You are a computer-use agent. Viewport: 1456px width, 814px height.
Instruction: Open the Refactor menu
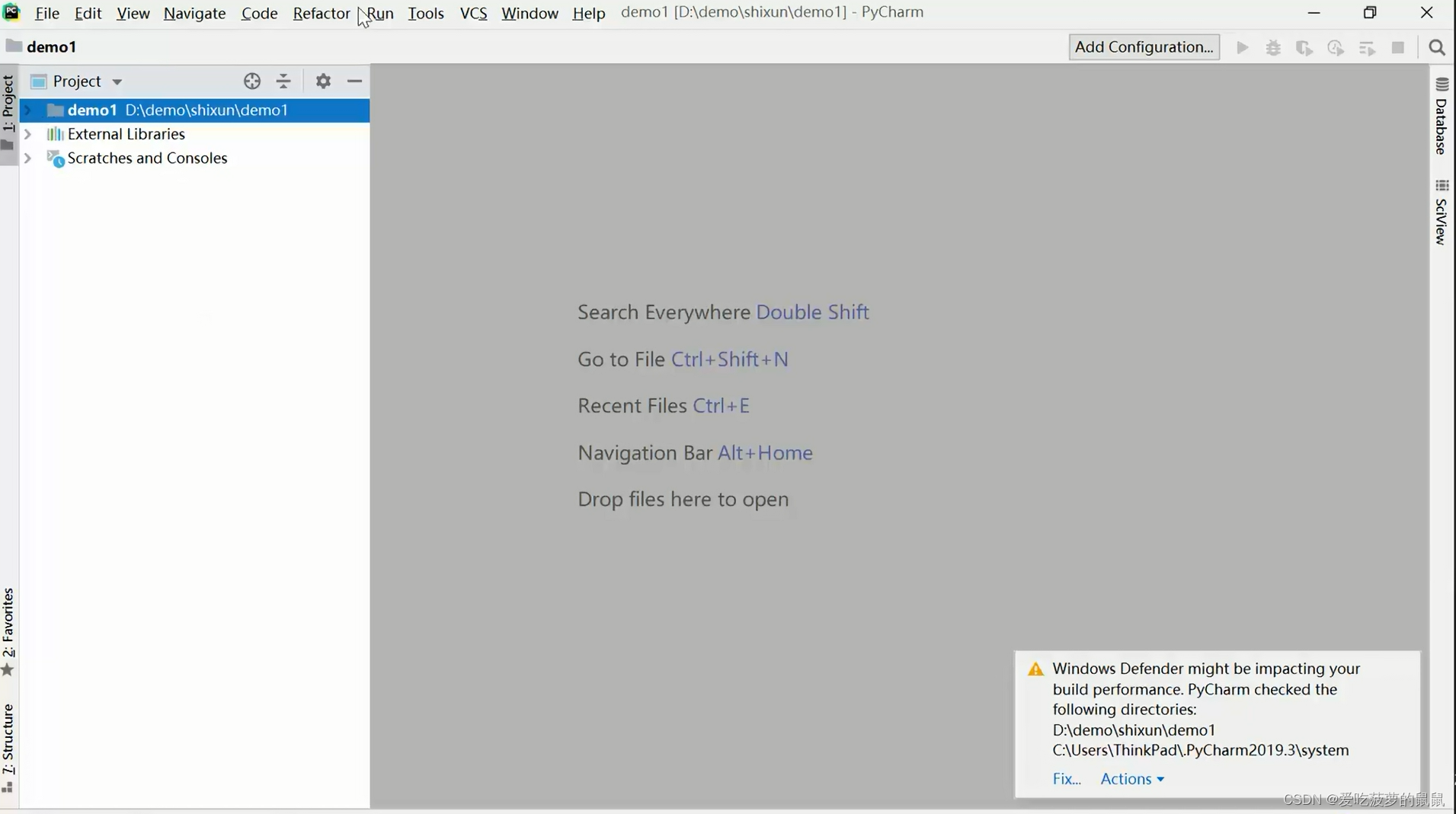tap(322, 13)
